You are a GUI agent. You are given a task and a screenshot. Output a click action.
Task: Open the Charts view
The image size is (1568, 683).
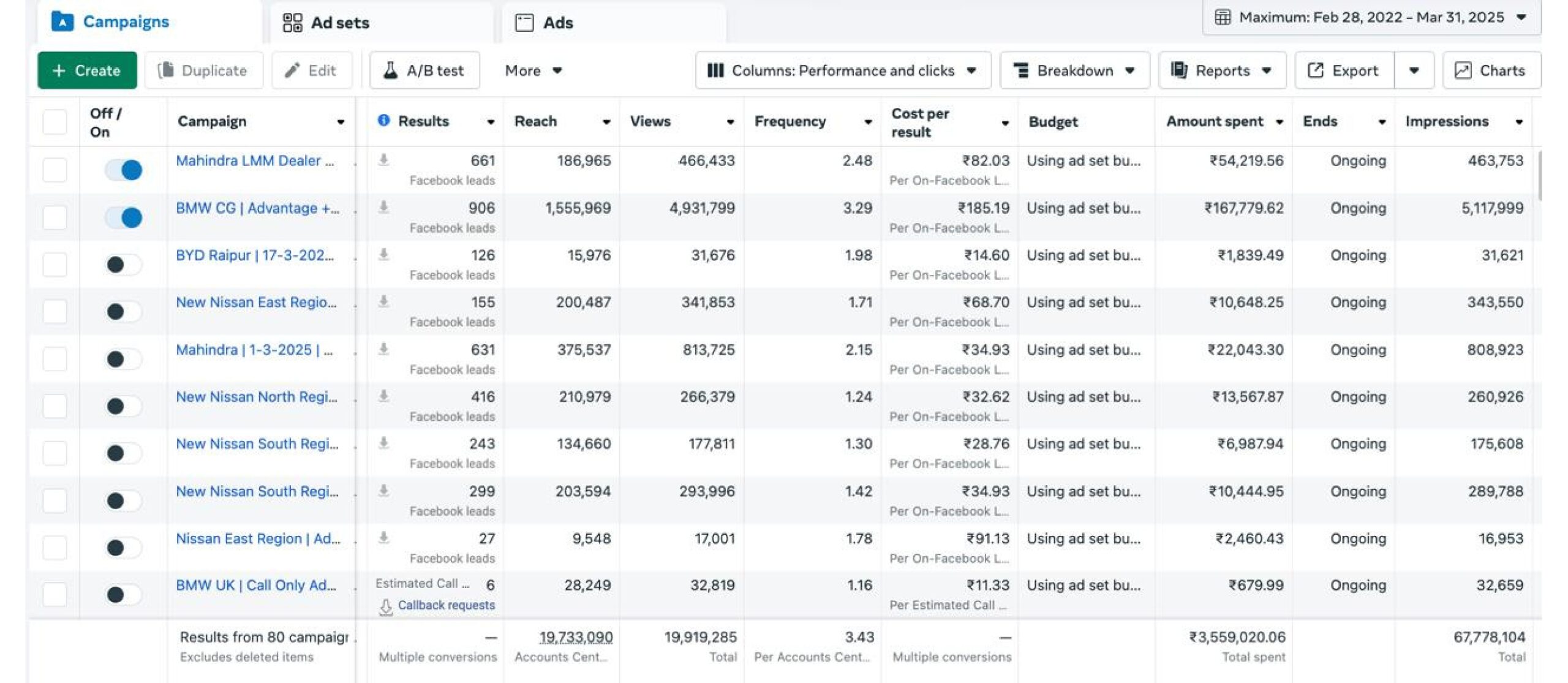coord(1491,70)
